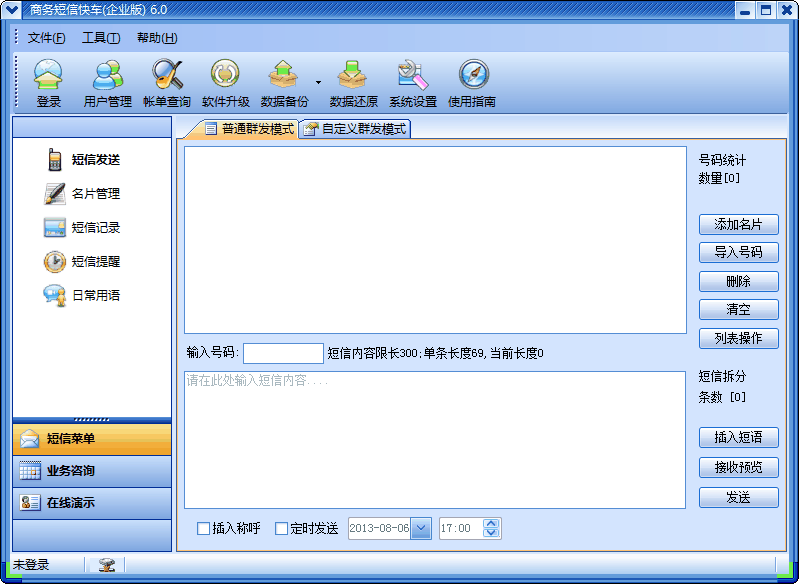Viewport: 799px width, 584px height.
Task: Open 短信提醒 SMS reminders
Action: [83, 261]
